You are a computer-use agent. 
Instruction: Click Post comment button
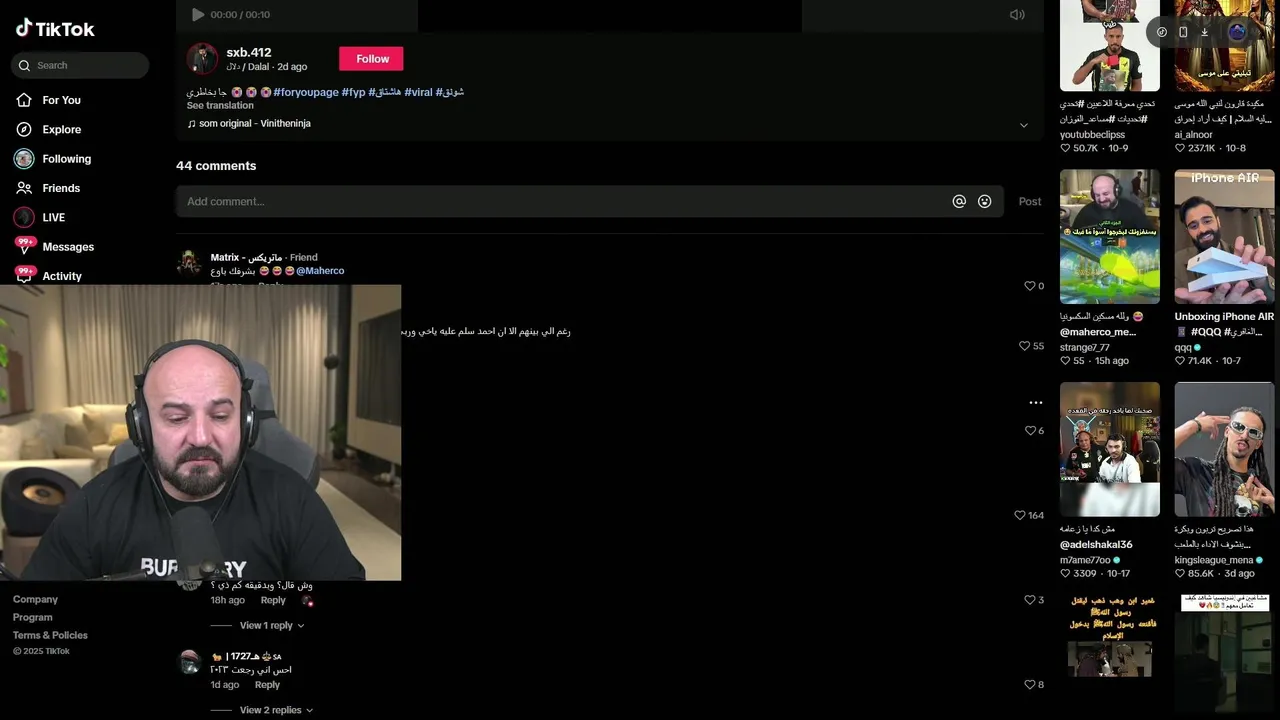(x=1030, y=202)
